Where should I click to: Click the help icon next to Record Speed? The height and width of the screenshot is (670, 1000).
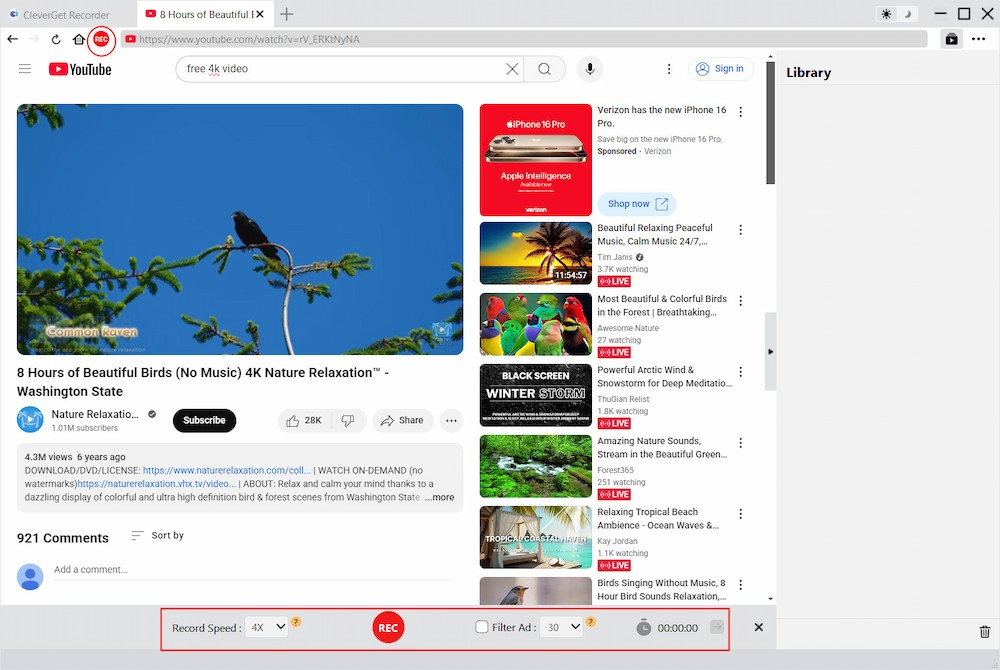pos(296,622)
